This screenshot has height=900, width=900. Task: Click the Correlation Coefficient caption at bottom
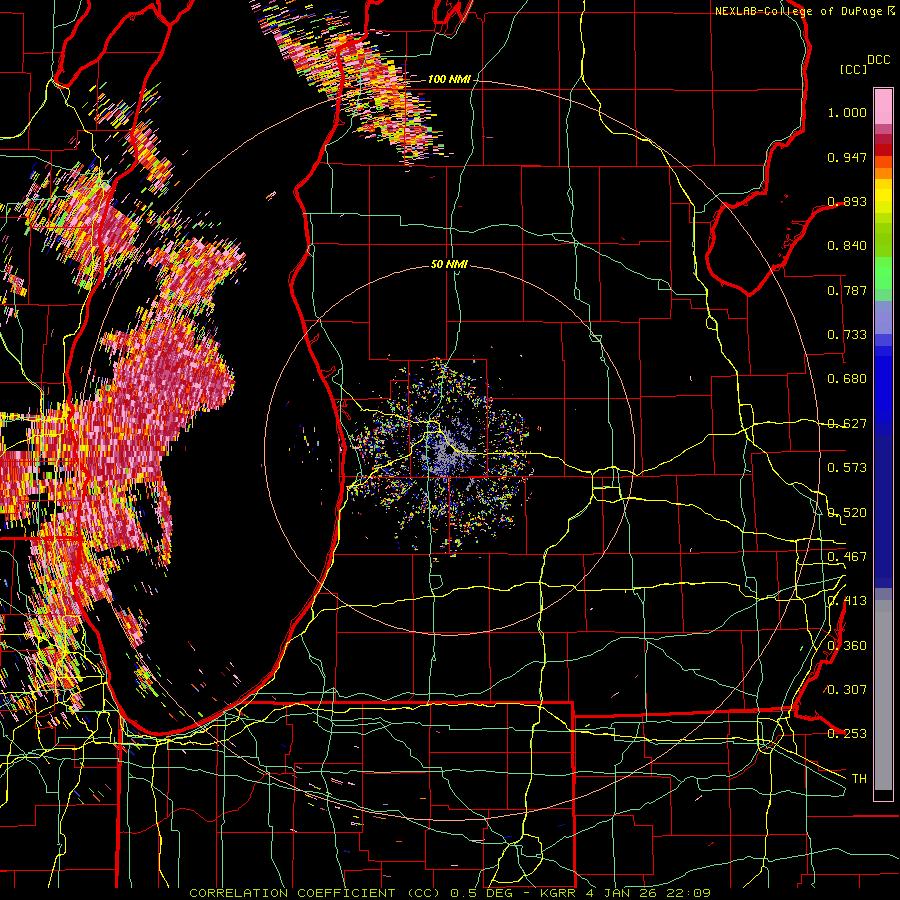click(450, 893)
